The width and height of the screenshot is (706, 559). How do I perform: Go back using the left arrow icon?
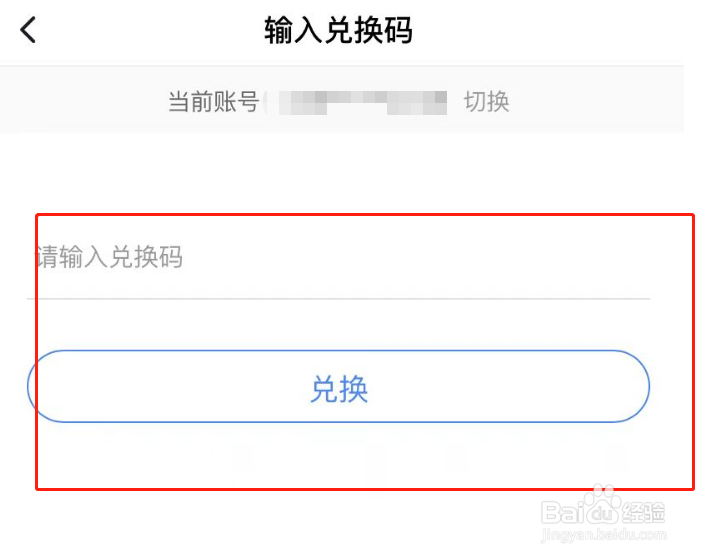[28, 30]
